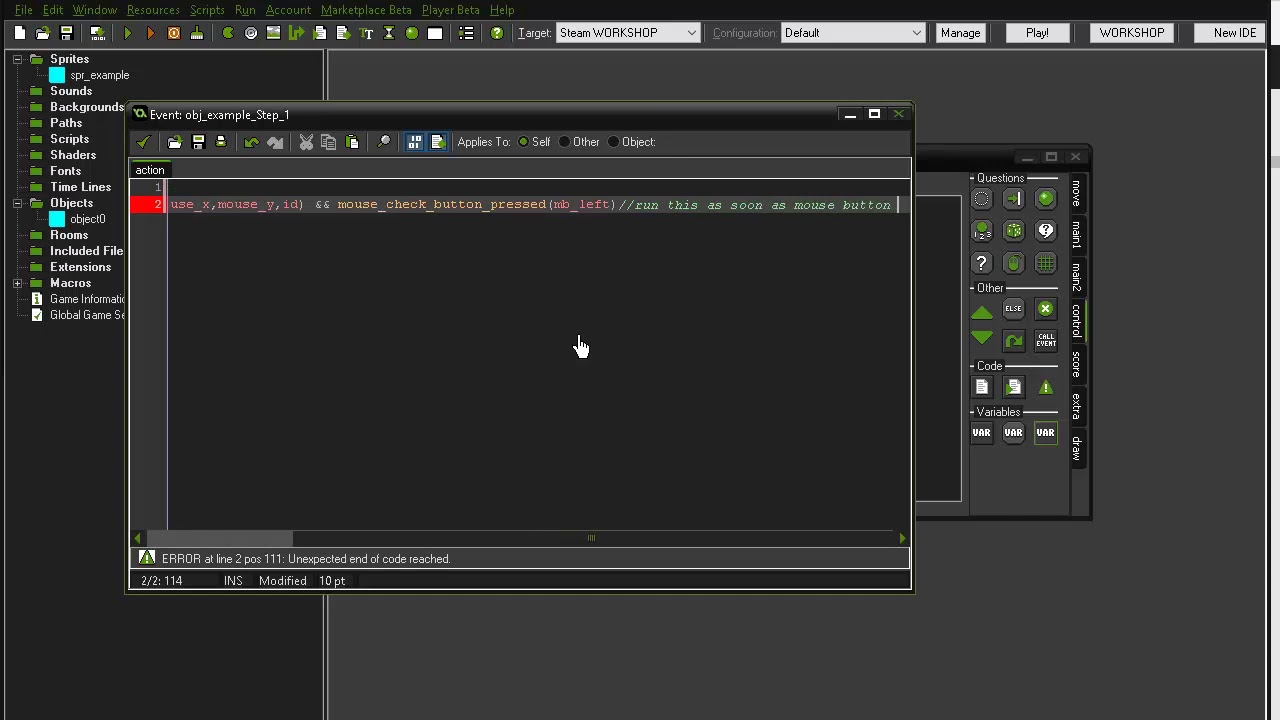The width and height of the screenshot is (1280, 720).
Task: Click the print icon in code editor
Action: coord(221,142)
